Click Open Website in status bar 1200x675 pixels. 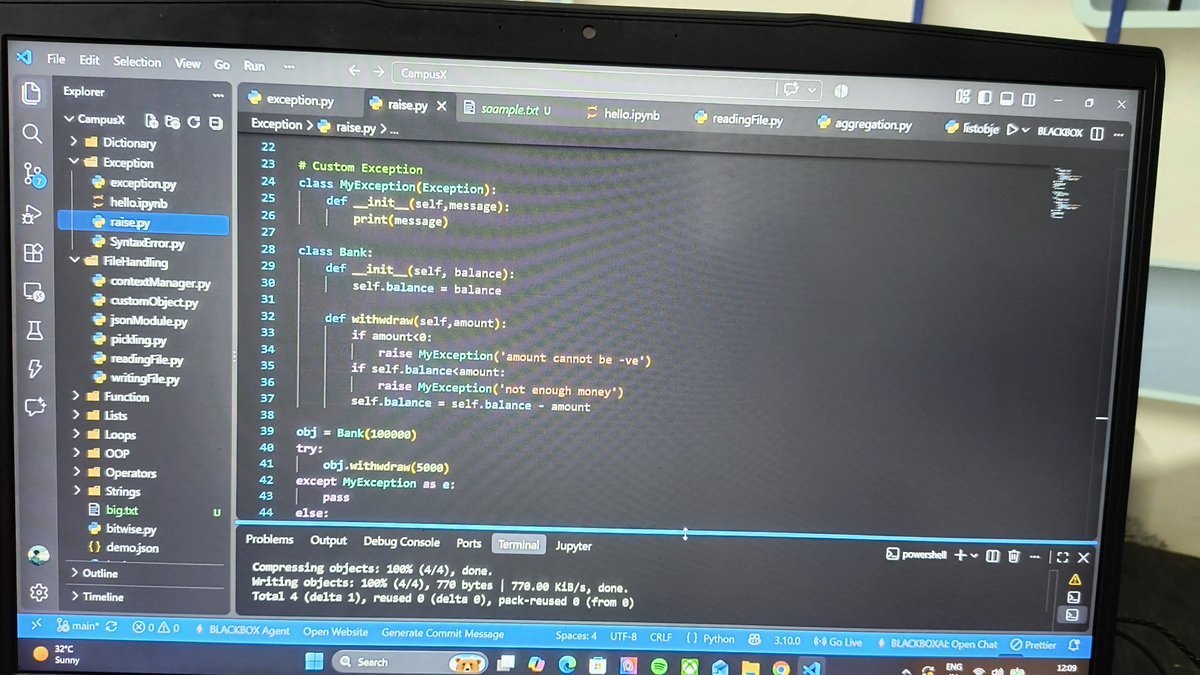(336, 632)
